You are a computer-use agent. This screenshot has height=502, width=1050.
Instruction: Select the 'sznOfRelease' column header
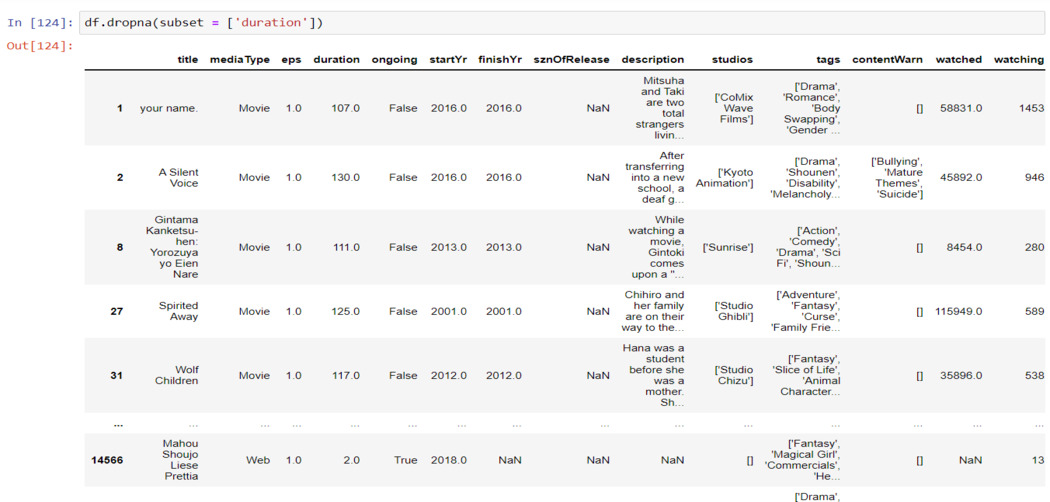click(571, 60)
